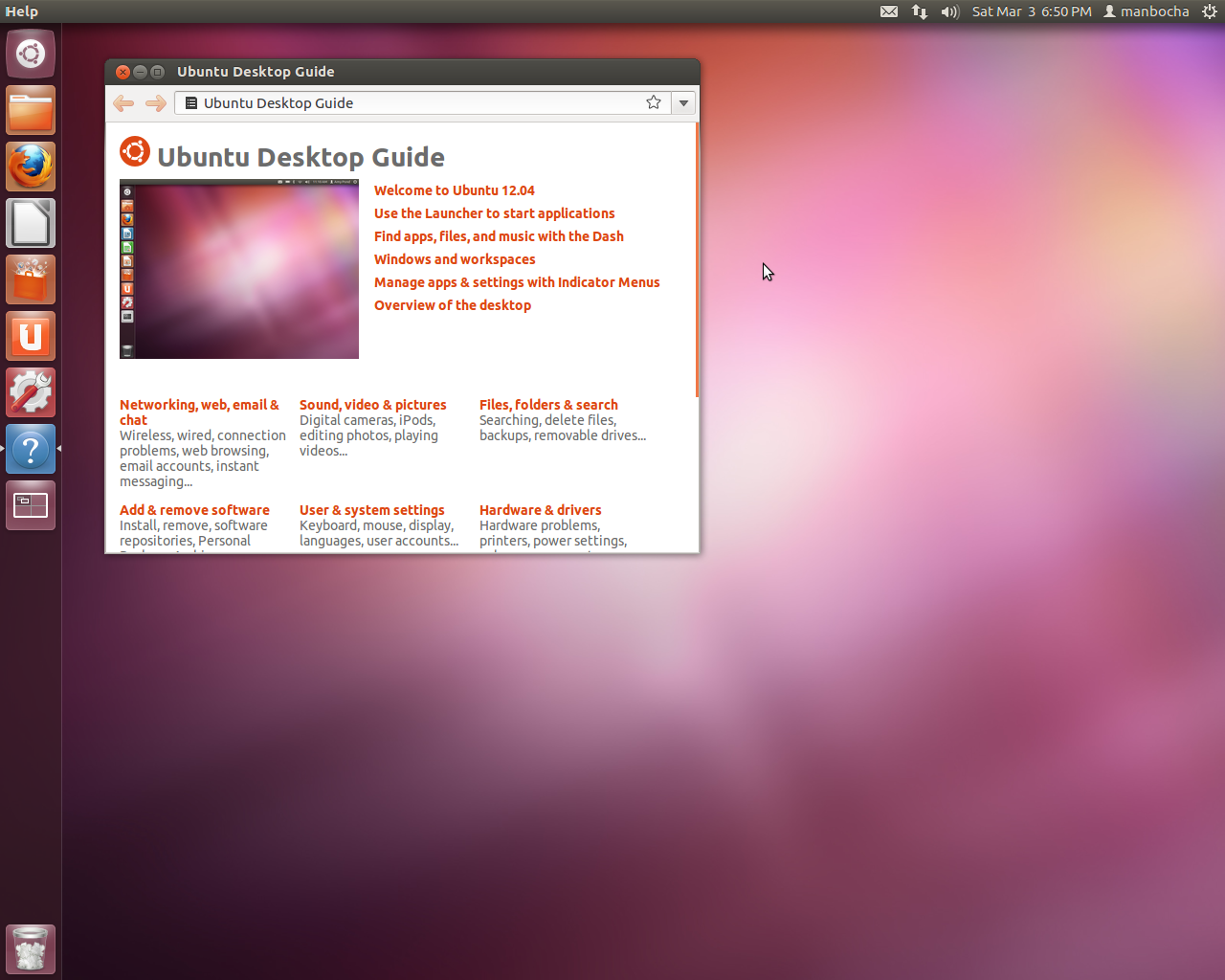Open Dash home from the launcher

point(31,54)
